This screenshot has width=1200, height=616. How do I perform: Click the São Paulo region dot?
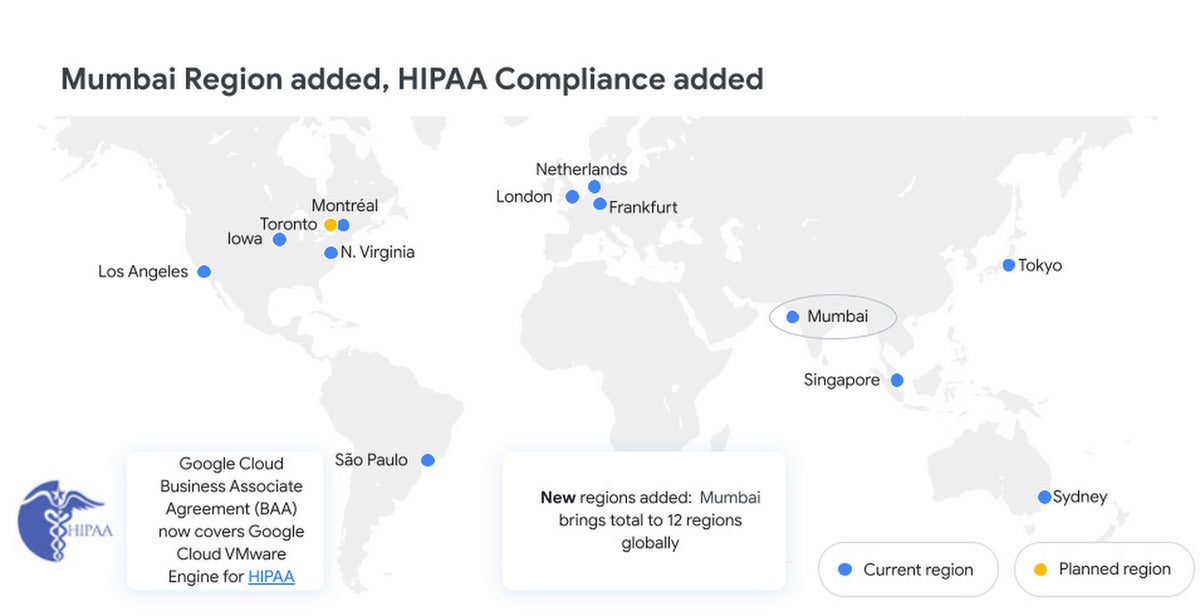pos(427,460)
